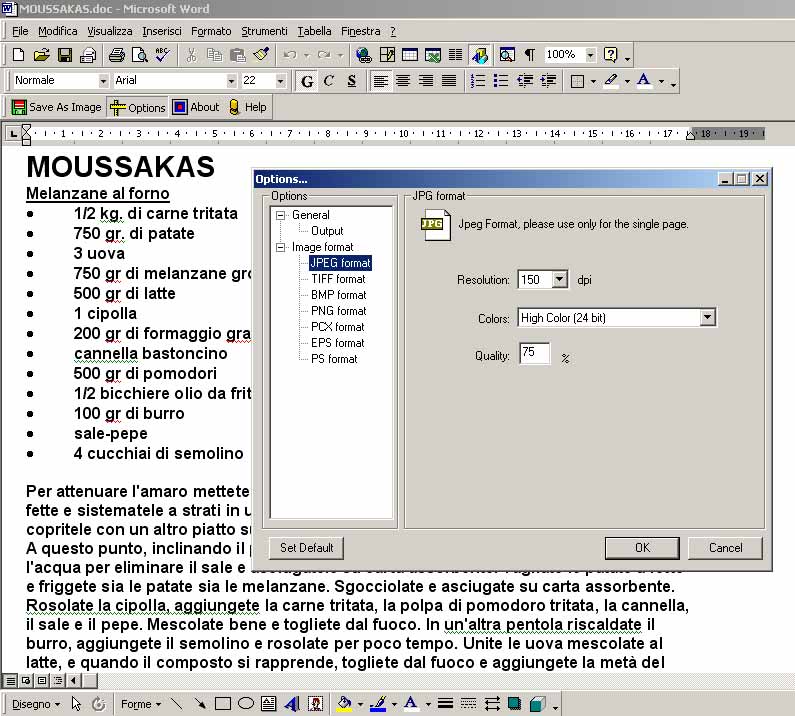Toggle bold formatting (G button)
Screen dimensions: 795x716
coord(307,81)
